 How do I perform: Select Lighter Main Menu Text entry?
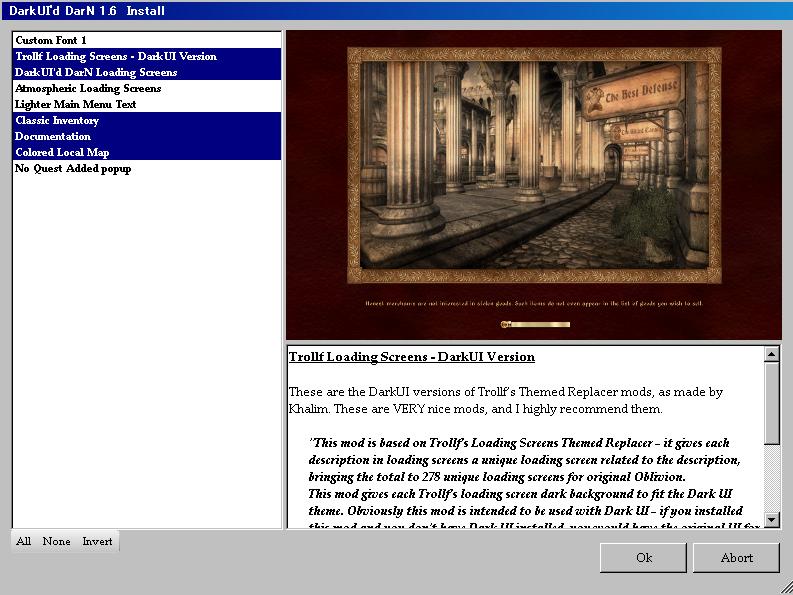147,104
